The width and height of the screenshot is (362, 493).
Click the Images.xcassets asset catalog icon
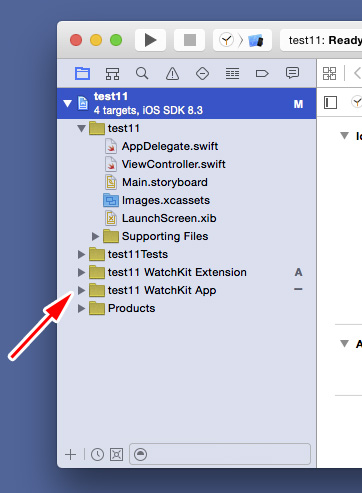click(x=111, y=200)
